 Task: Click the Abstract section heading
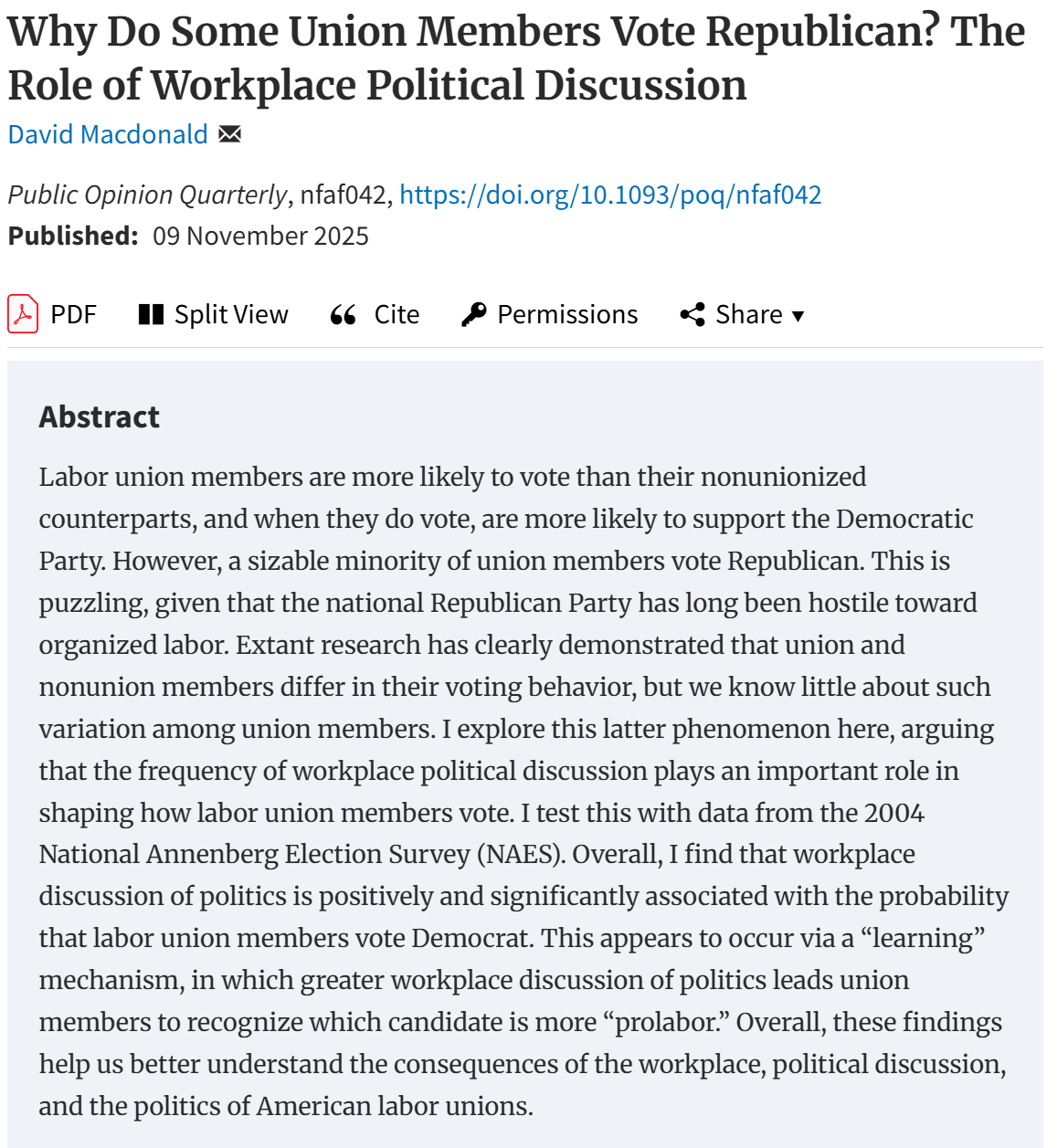99,417
